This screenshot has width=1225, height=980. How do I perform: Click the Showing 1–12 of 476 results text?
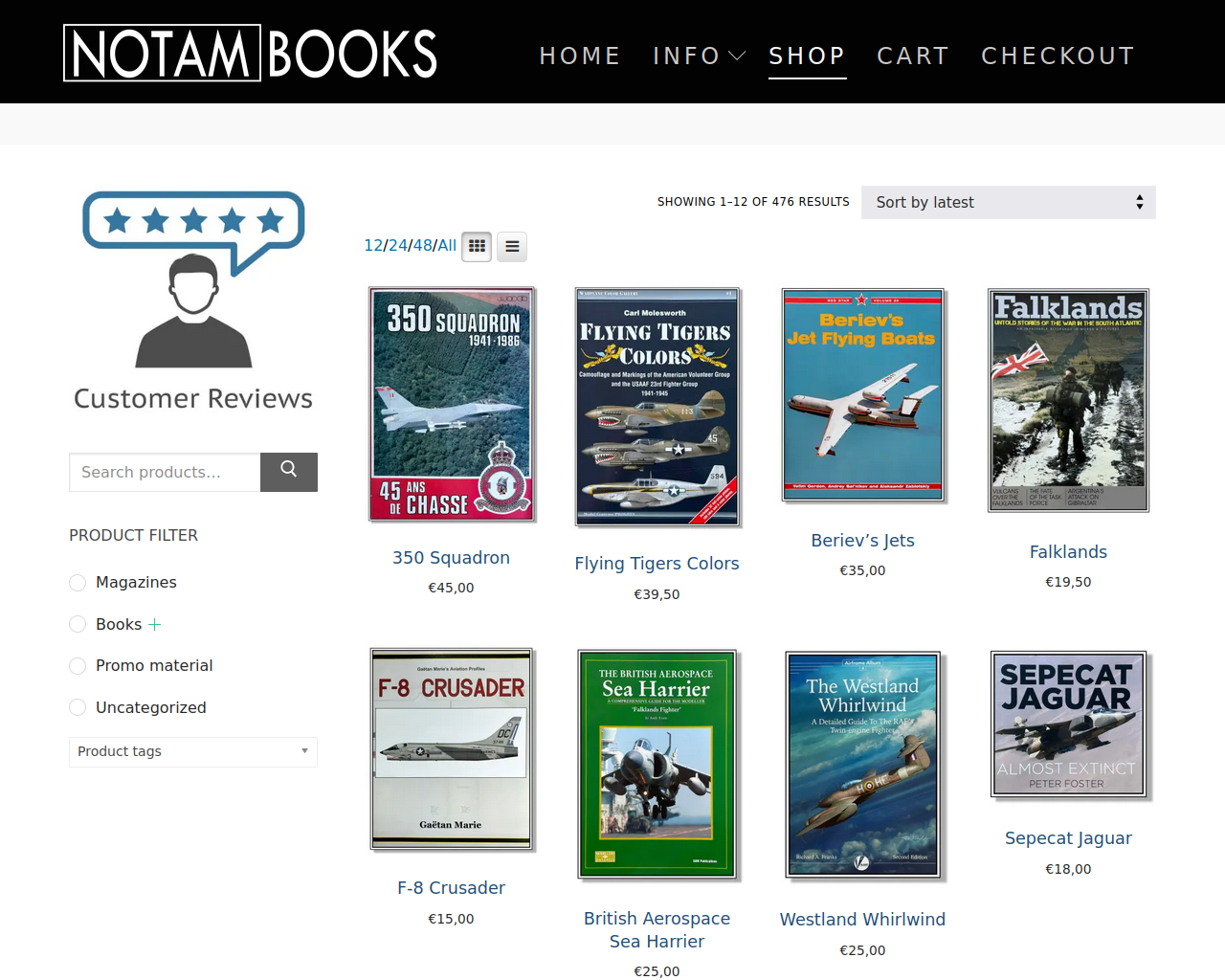pos(753,202)
